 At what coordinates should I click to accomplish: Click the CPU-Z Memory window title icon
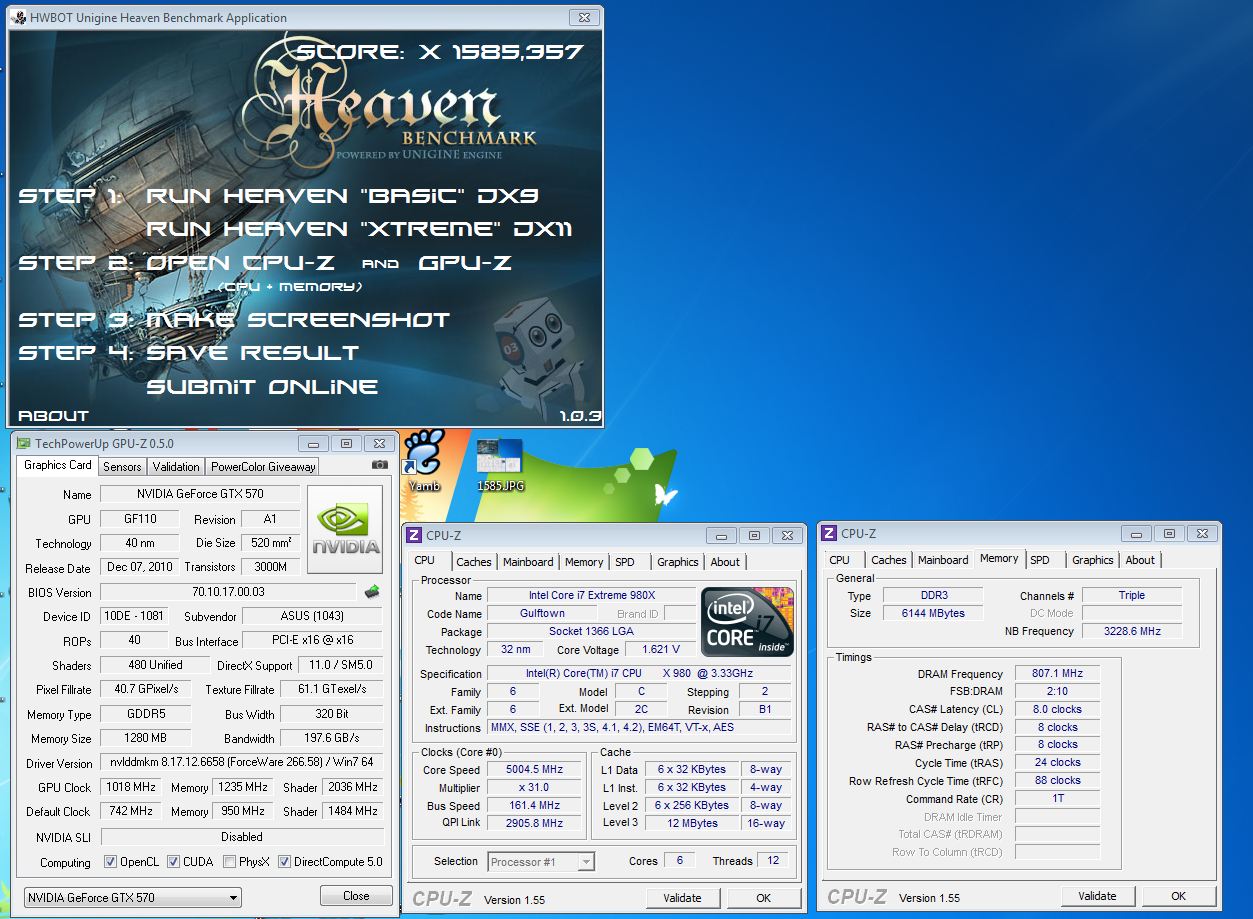click(830, 534)
